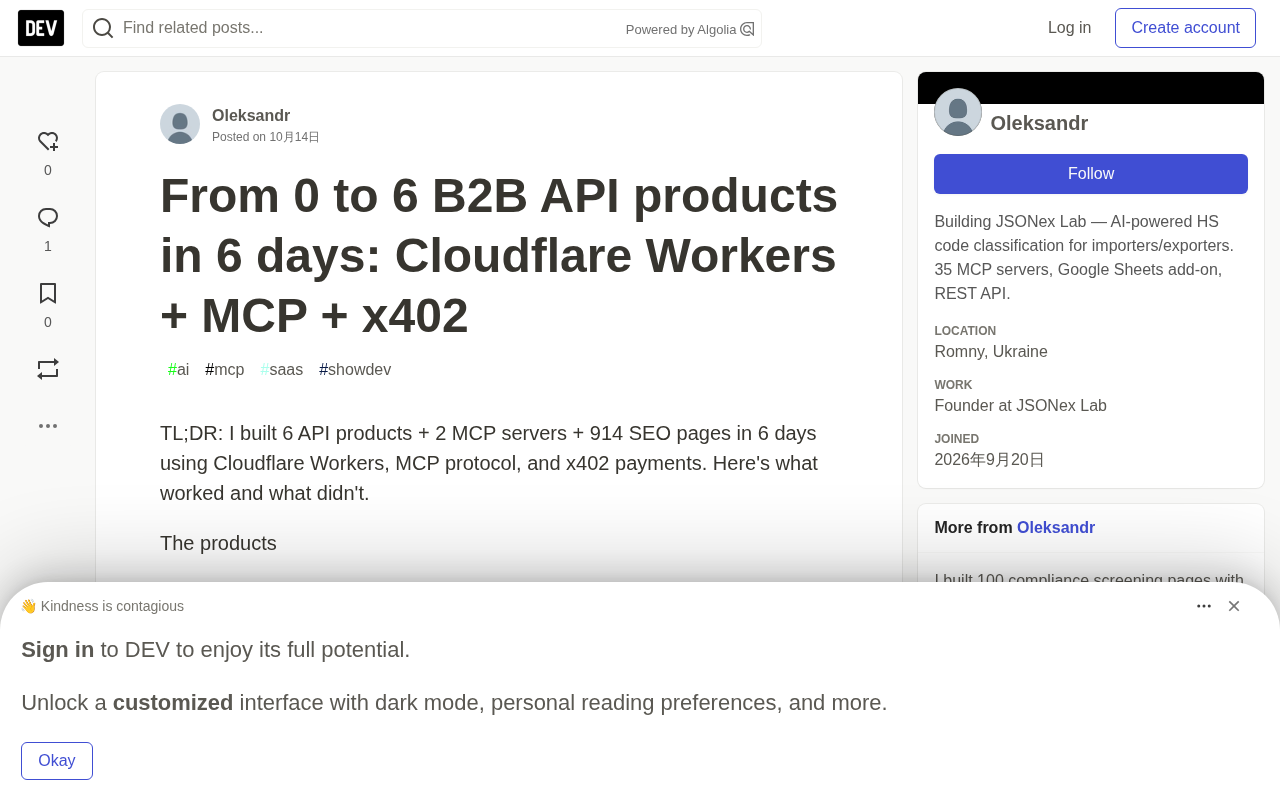Viewport: 1280px width, 800px height.
Task: Open the #showdev tag
Action: tap(355, 370)
